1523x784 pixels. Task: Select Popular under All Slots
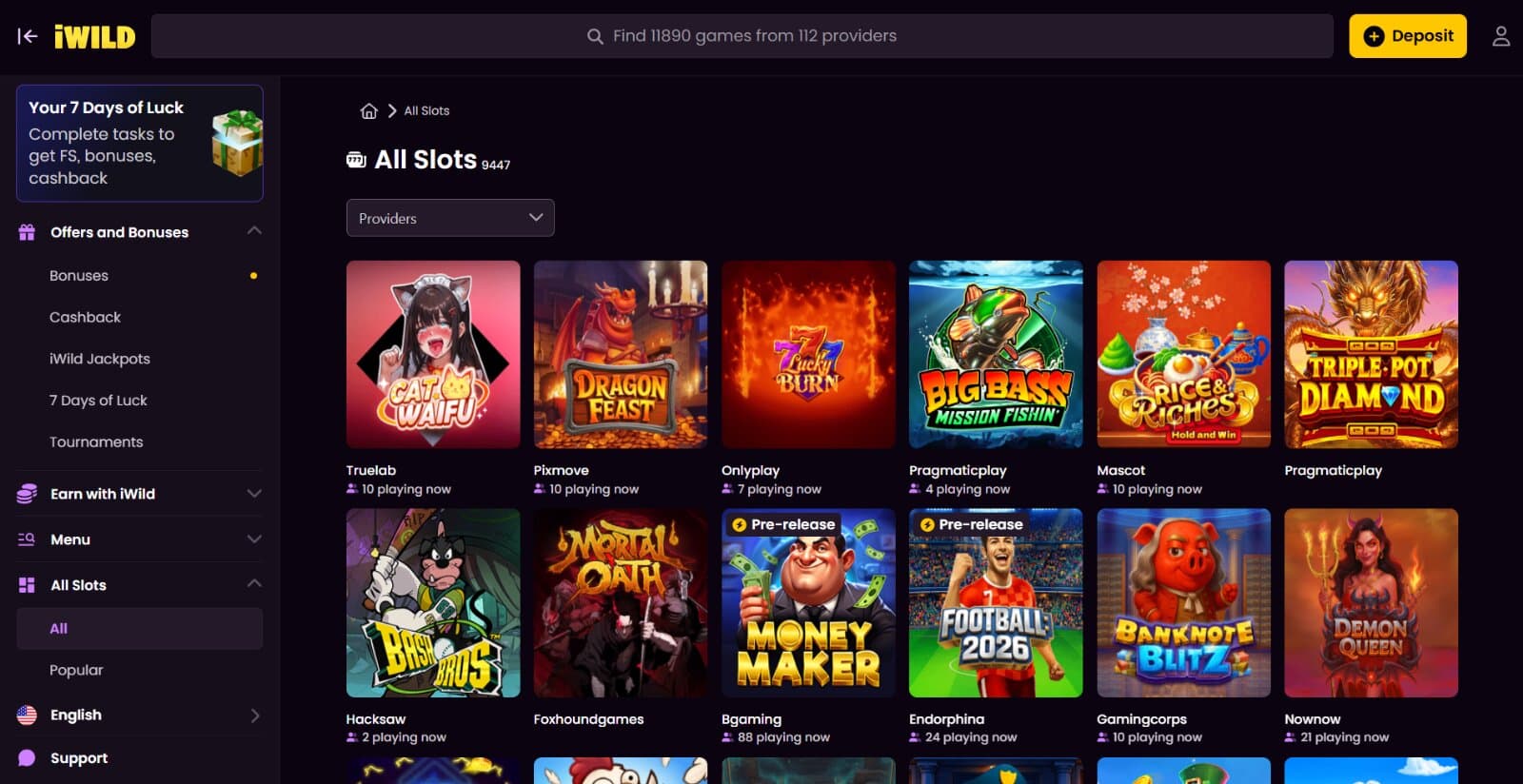76,670
